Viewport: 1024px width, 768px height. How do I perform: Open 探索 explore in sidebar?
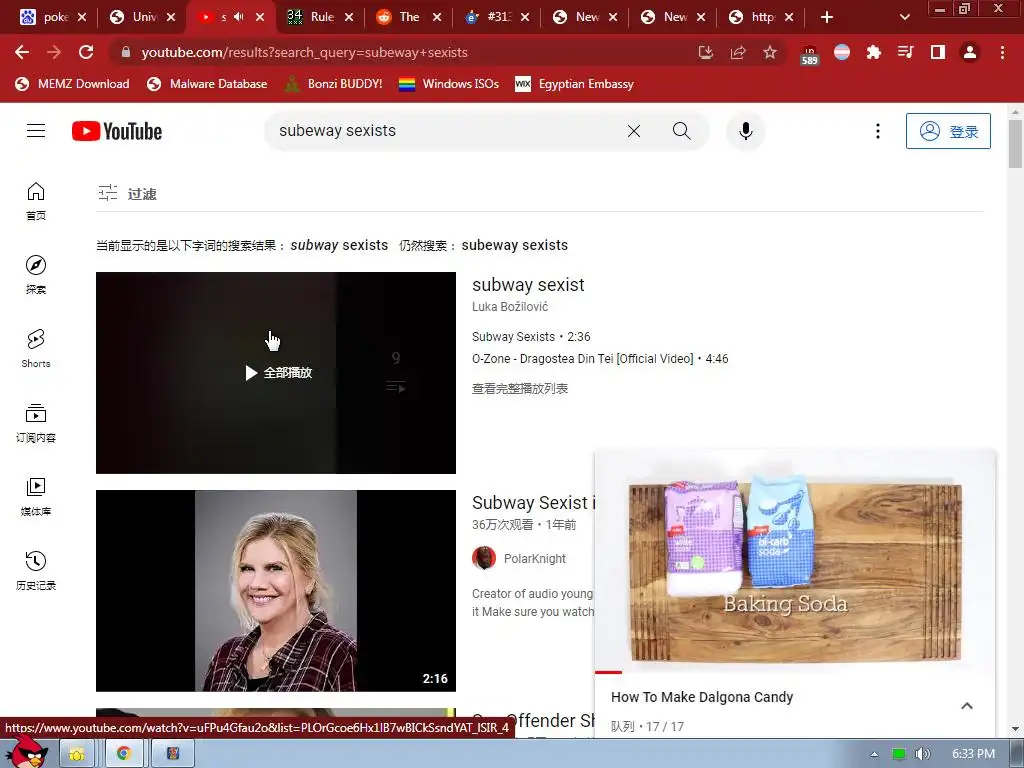(x=36, y=275)
